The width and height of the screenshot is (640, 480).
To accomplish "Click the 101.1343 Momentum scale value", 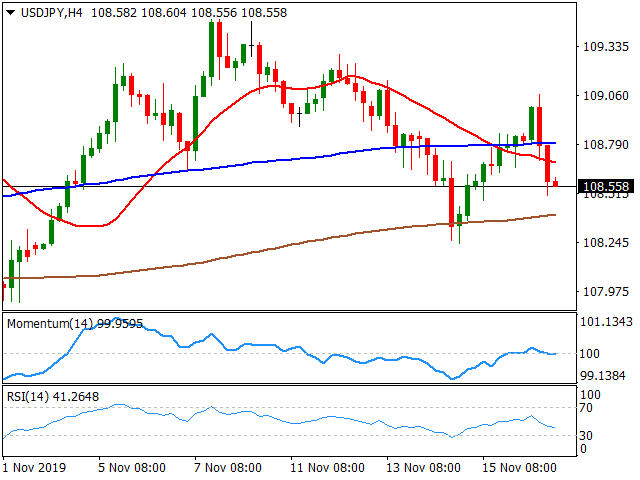I will point(607,322).
